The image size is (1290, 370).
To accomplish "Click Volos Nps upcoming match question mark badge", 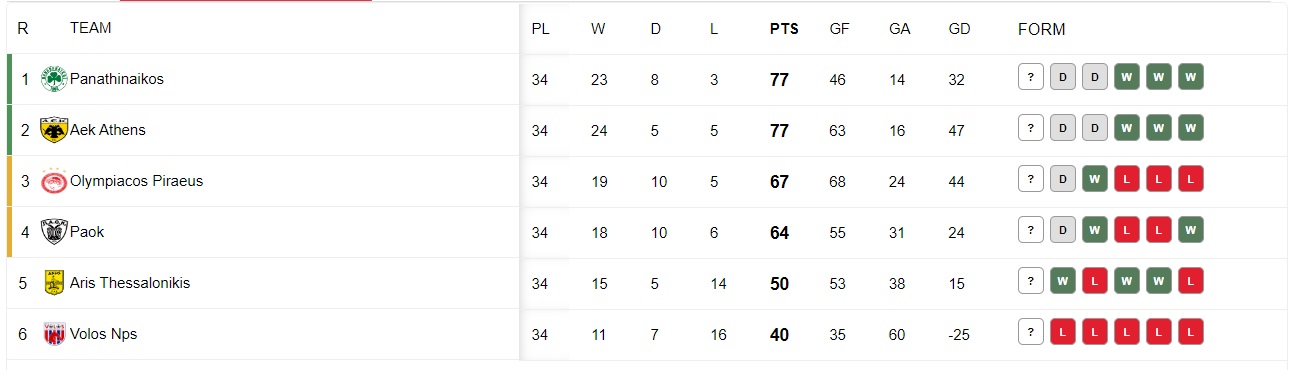I will [1031, 332].
